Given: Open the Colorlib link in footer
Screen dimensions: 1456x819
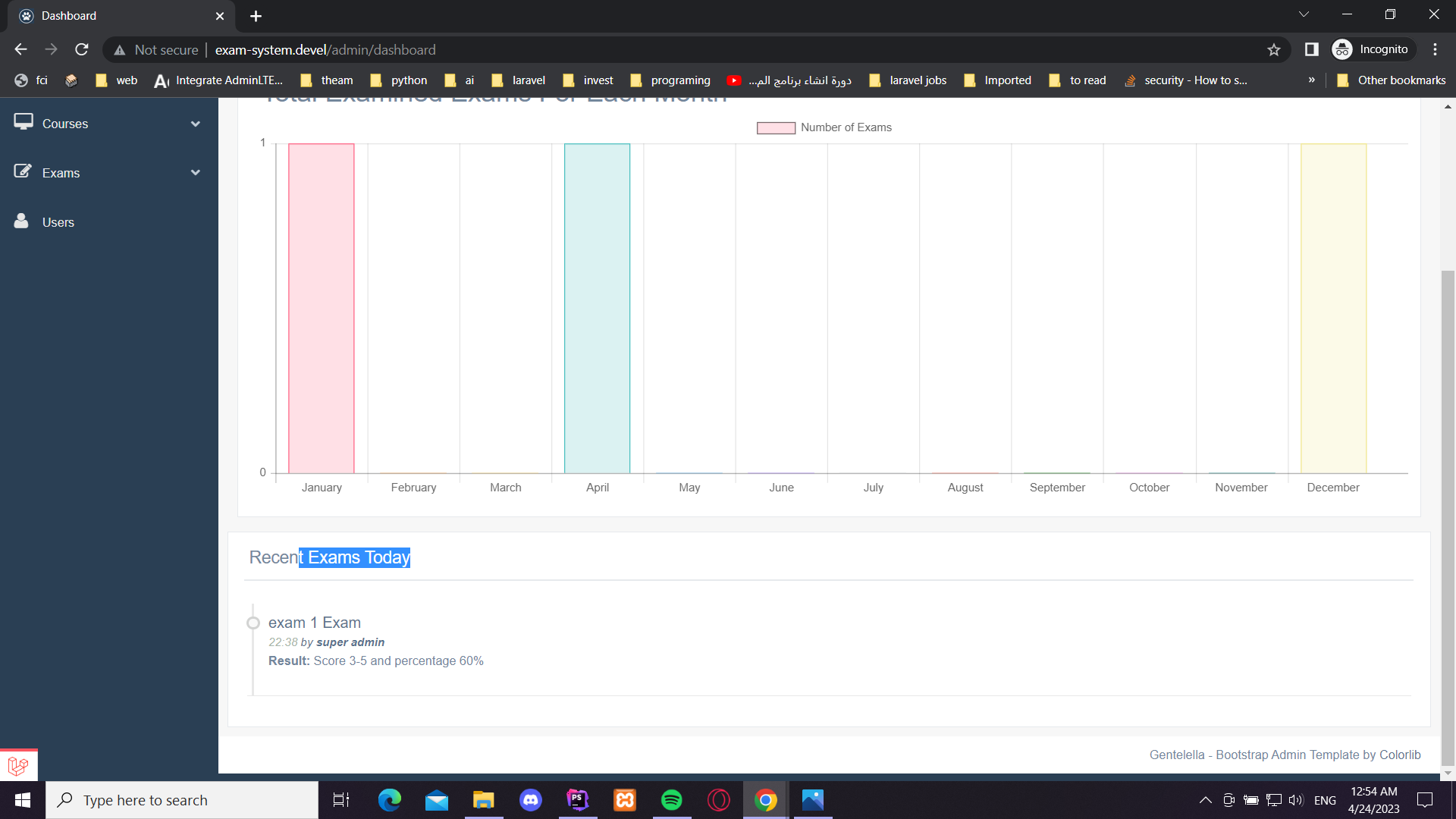Looking at the screenshot, I should (1400, 755).
